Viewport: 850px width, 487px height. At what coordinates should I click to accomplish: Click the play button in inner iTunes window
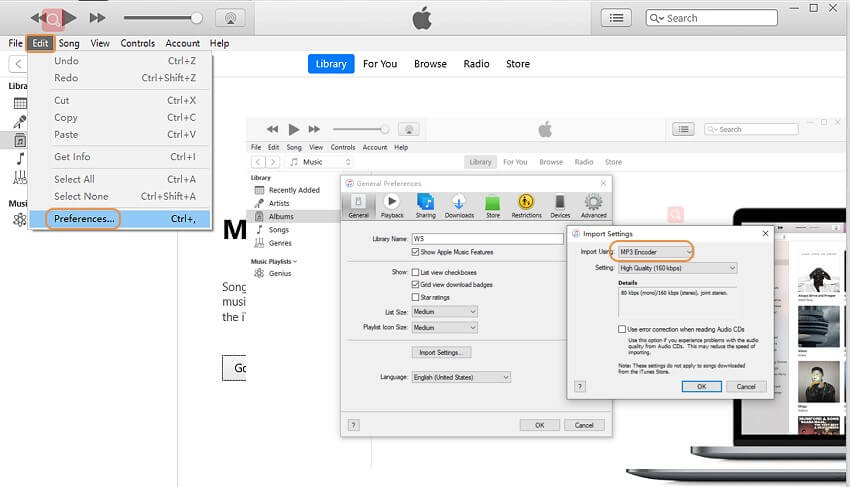294,130
